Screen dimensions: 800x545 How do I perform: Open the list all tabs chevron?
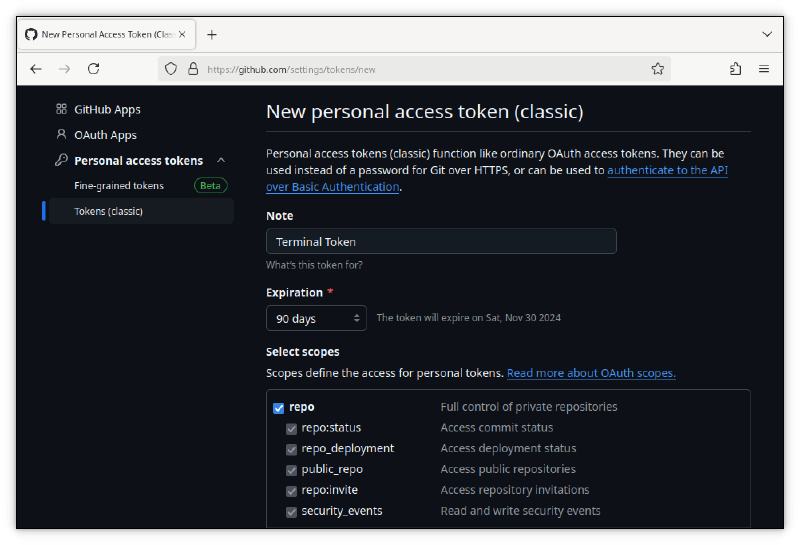(x=767, y=34)
